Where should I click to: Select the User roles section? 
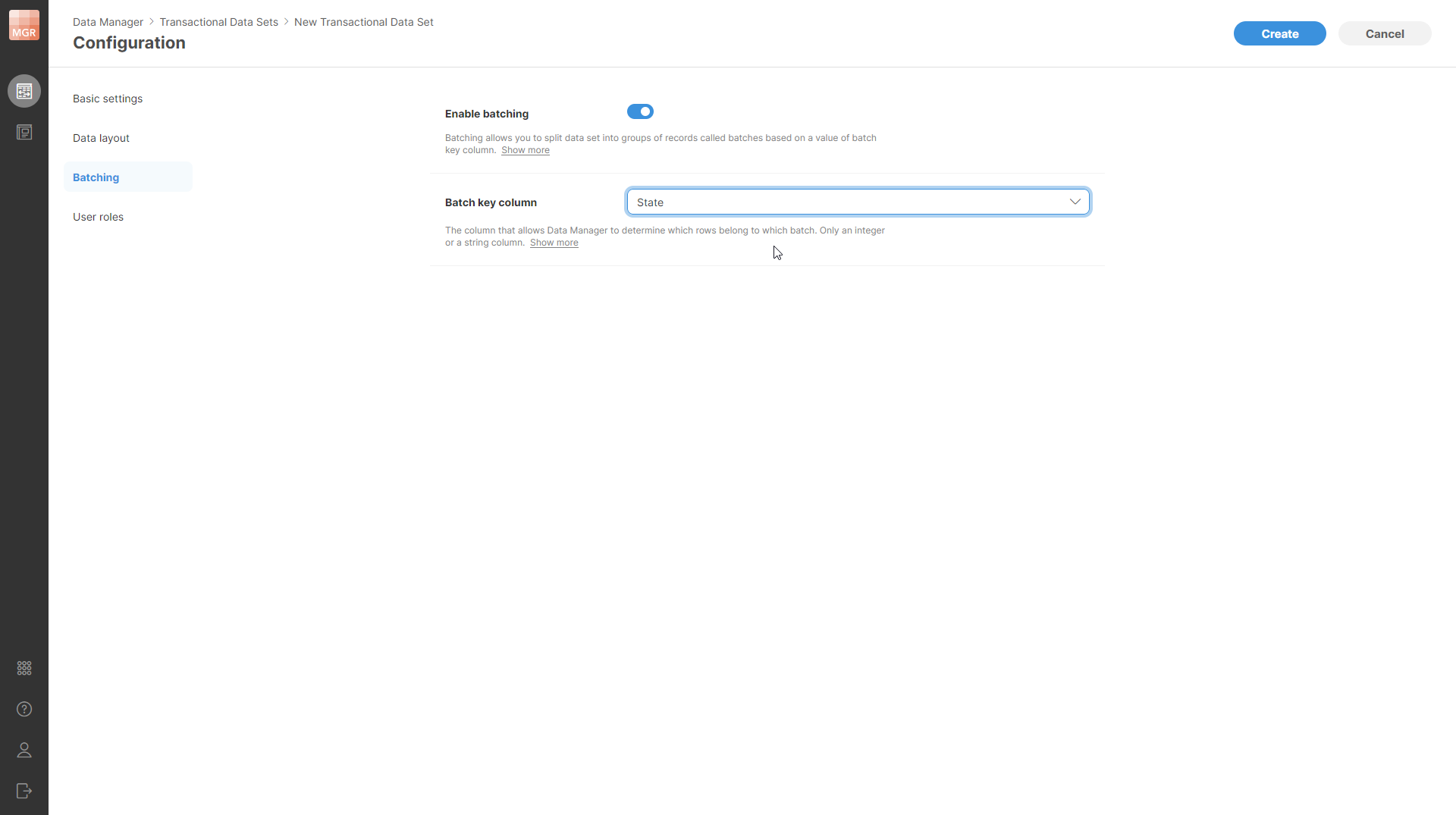[98, 216]
